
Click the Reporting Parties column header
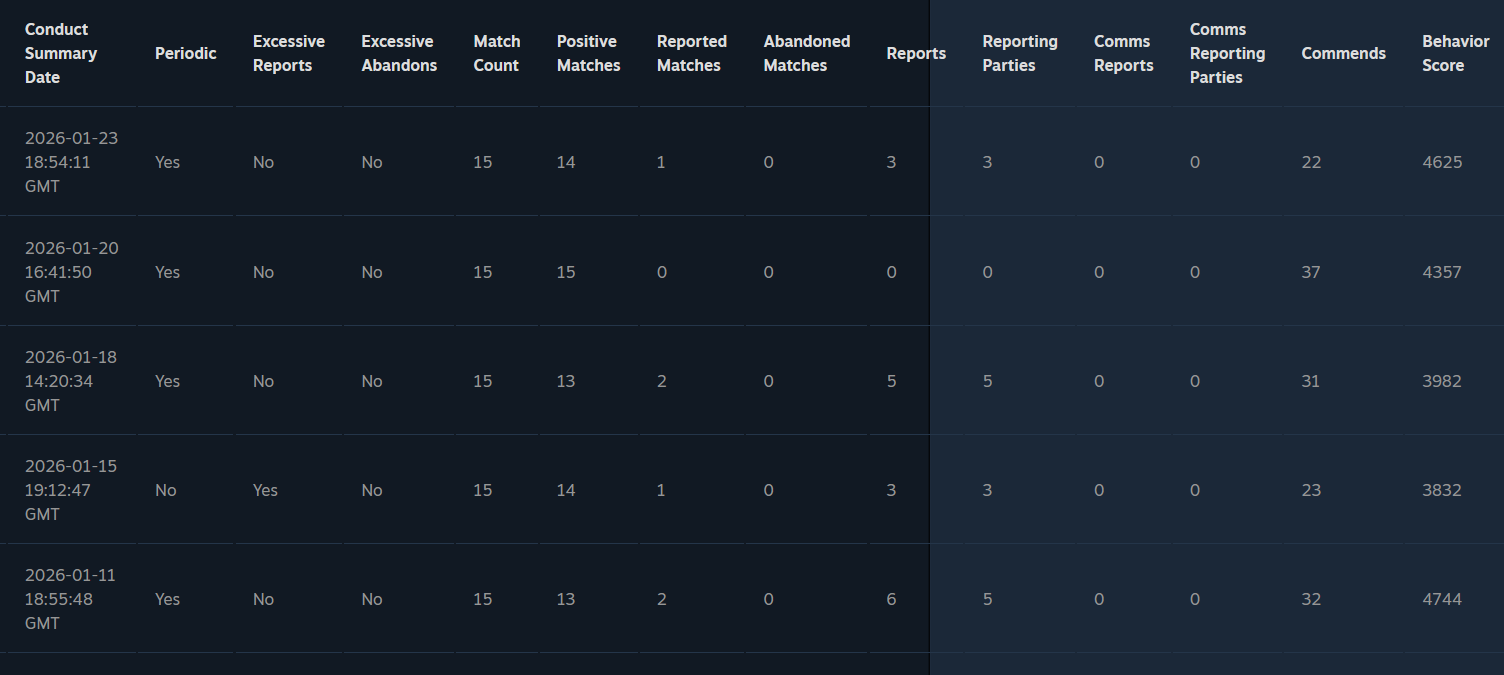tap(1020, 53)
